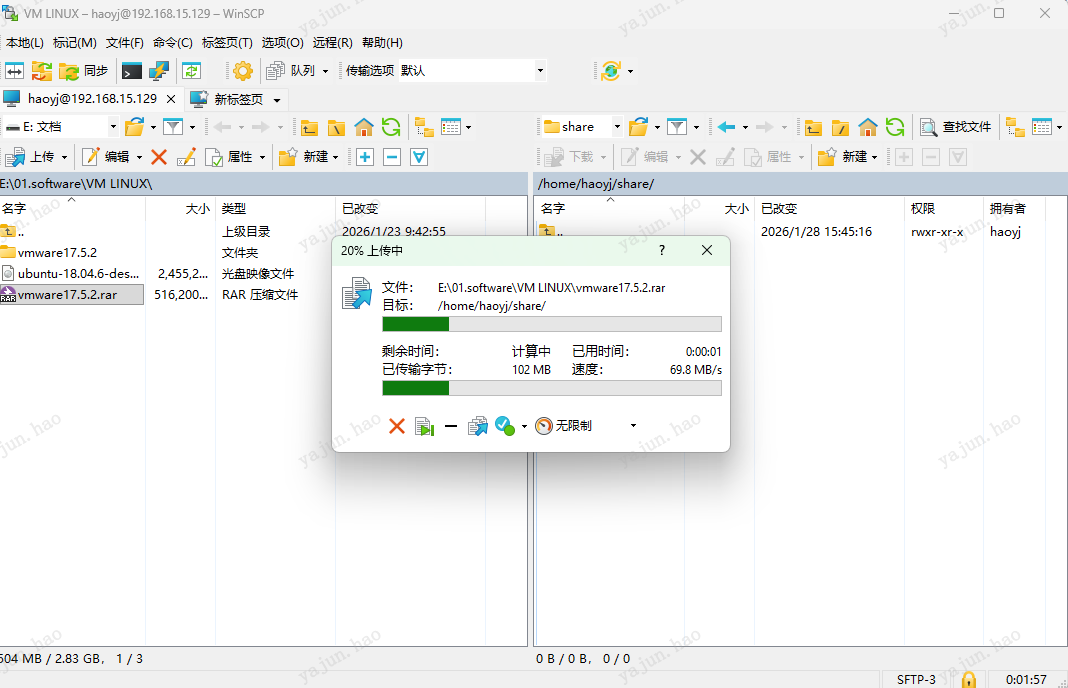Sort local panel by 类型 column
The width and height of the screenshot is (1068, 688).
point(275,208)
